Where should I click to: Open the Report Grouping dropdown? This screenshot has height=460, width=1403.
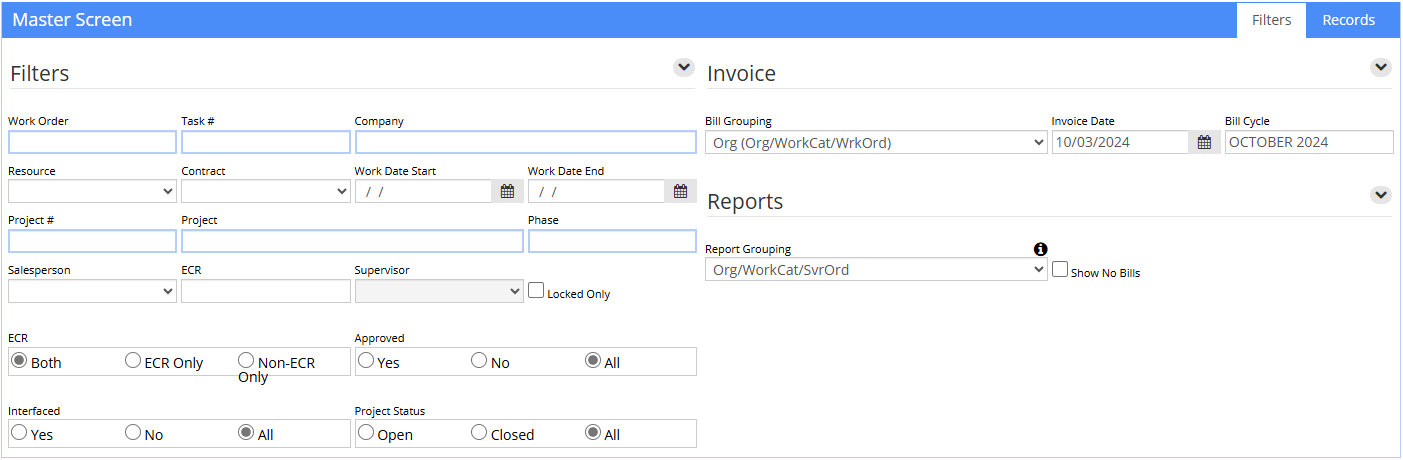(x=876, y=269)
